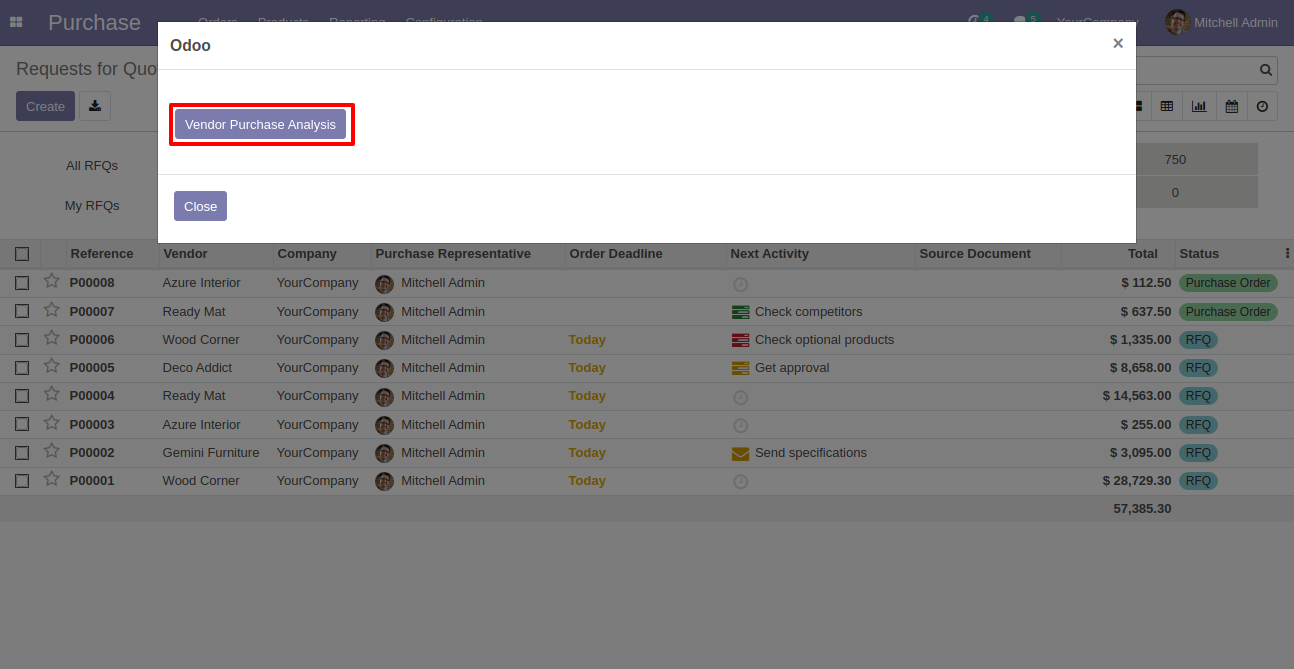Switch to the activity view
Viewport: 1294px width, 669px height.
point(1263,106)
